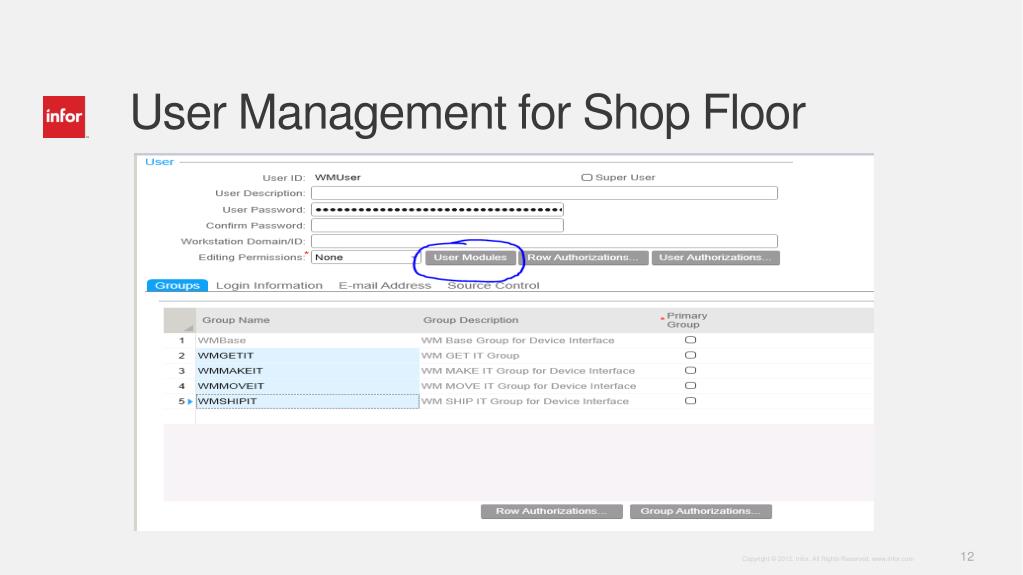1023x575 pixels.
Task: Click row 5 current-row indicator arrow
Action: (190, 401)
